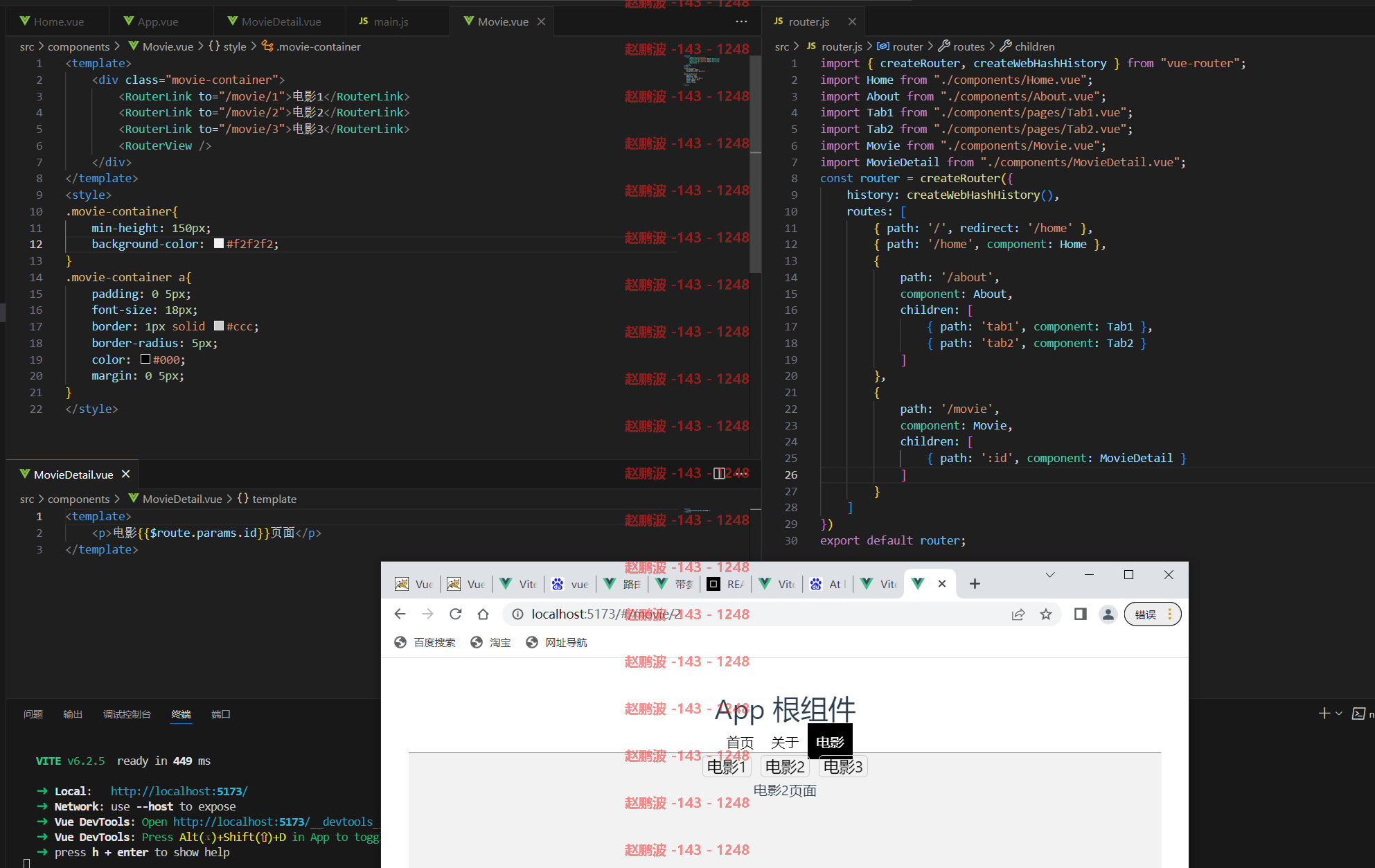
Task: Click the Movie.vue editor minimap
Action: pos(713,69)
